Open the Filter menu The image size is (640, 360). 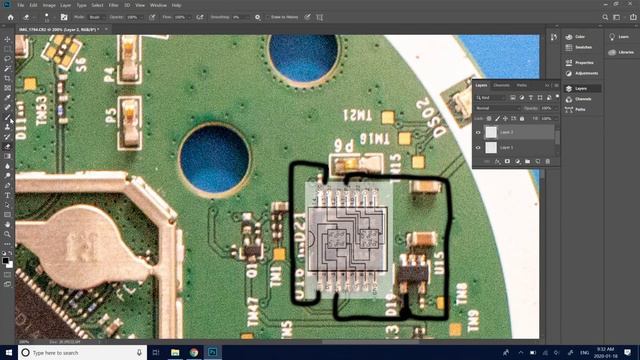113,5
